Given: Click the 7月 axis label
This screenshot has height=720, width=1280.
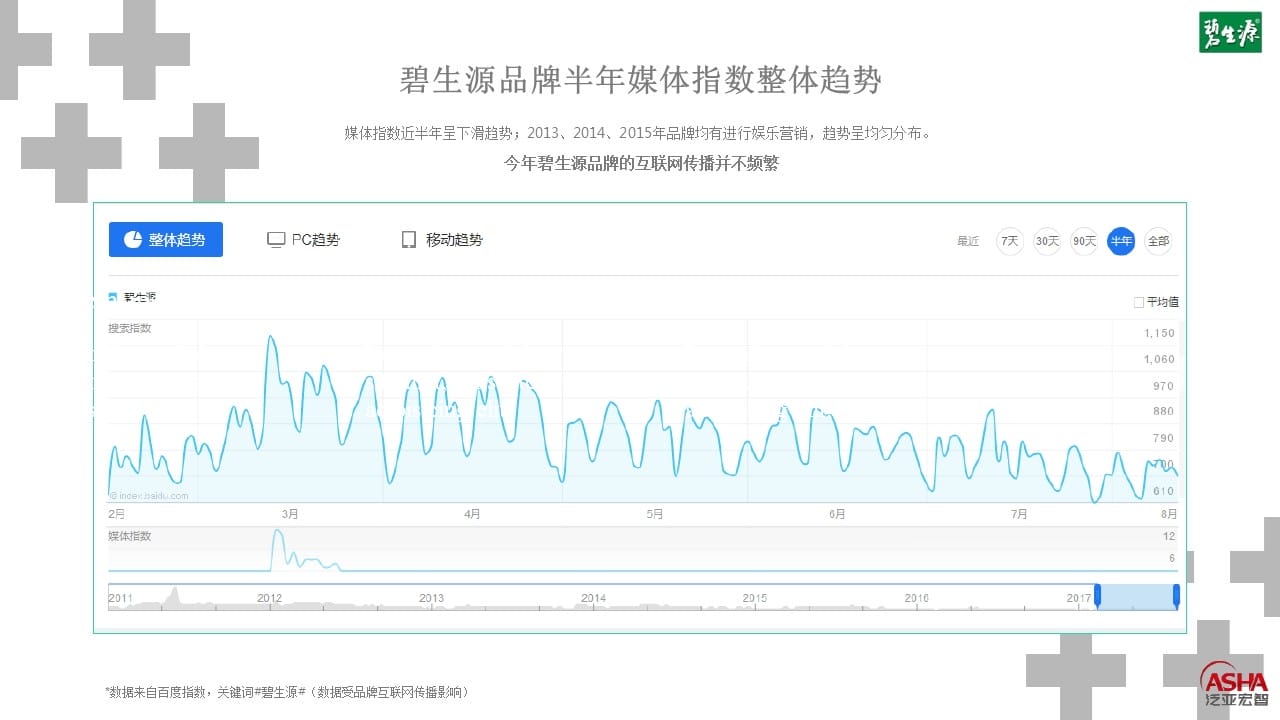Looking at the screenshot, I should (x=1019, y=514).
